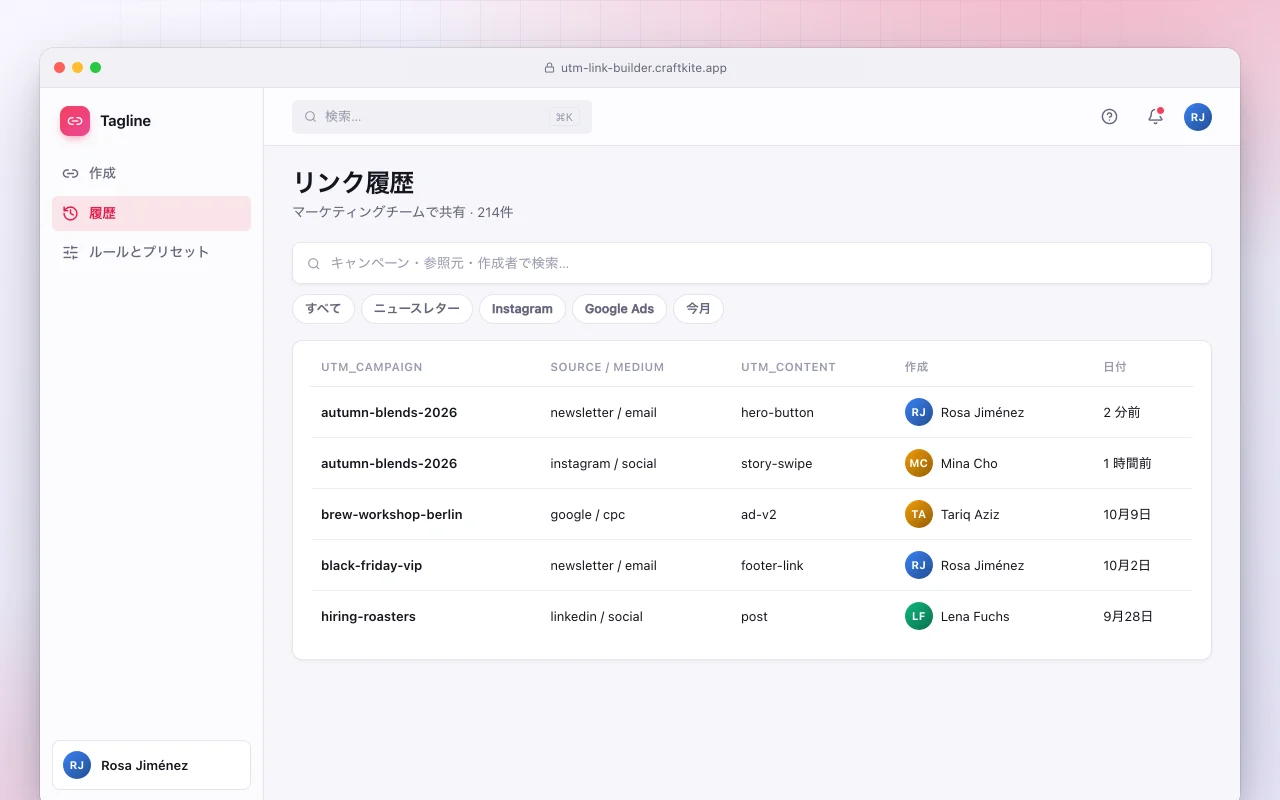Click the link icon beside 作成
The height and width of the screenshot is (800, 1280).
point(70,173)
